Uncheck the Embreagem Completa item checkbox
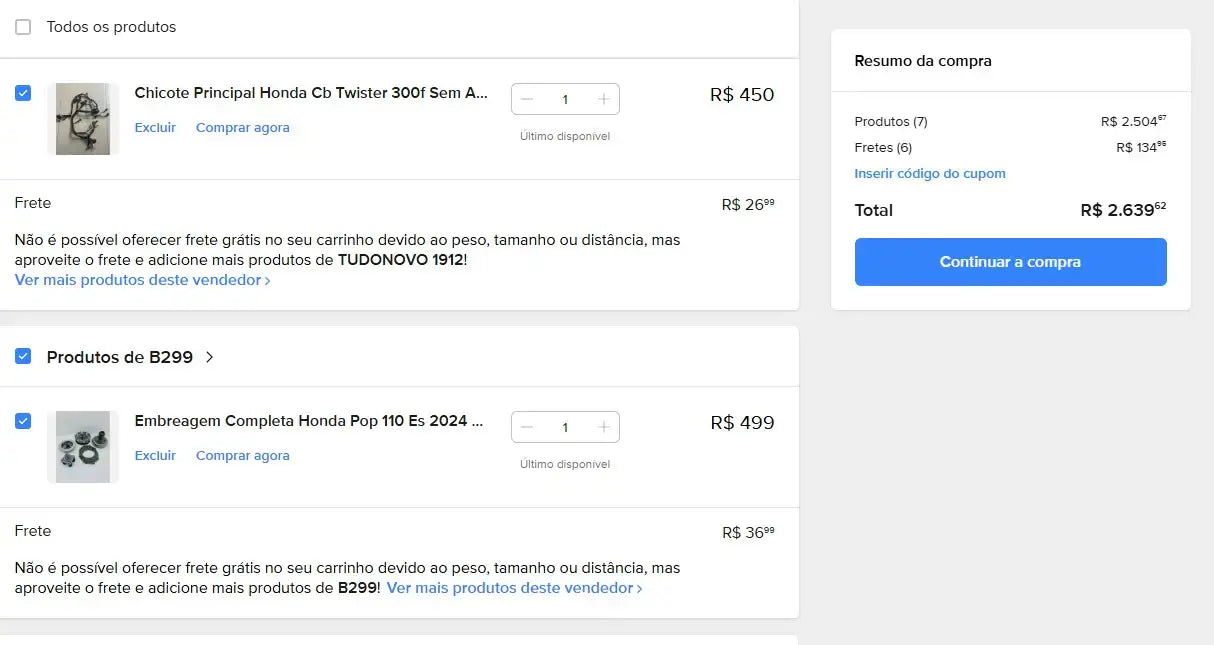1214x645 pixels. tap(23, 421)
